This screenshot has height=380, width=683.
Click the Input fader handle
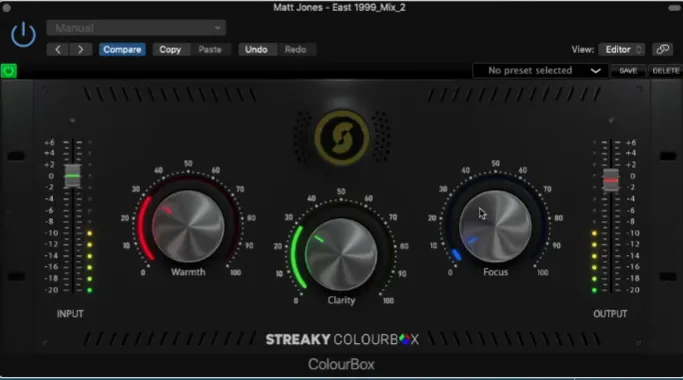(x=72, y=176)
